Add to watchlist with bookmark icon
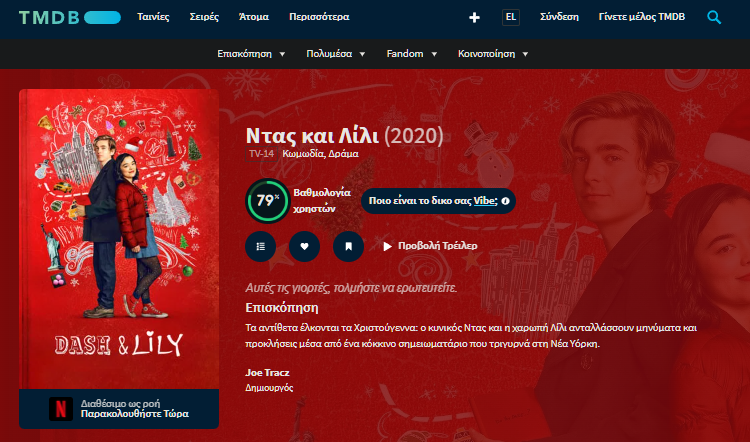Viewport: 750px width, 442px height. tap(348, 246)
